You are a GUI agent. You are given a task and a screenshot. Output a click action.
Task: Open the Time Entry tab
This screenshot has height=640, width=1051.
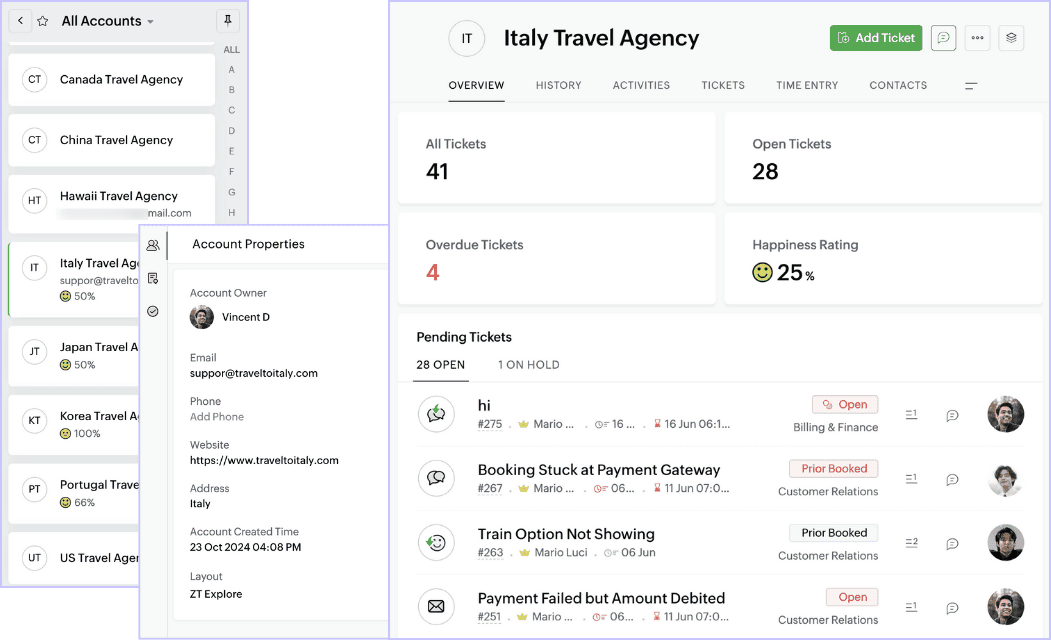point(807,86)
